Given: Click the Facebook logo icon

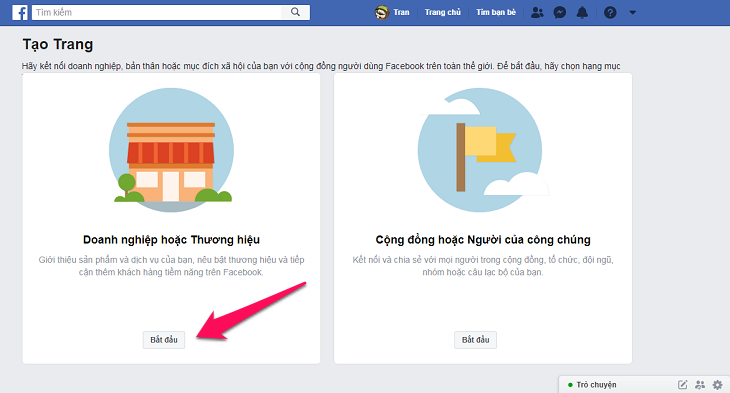Looking at the screenshot, I should [20, 13].
